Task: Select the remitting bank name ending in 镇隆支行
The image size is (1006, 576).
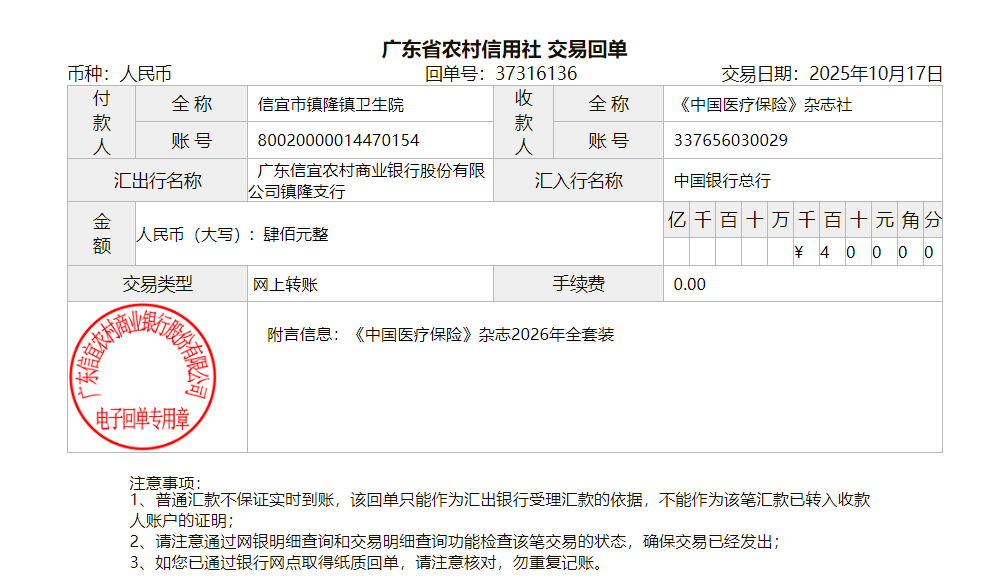Action: (371, 181)
